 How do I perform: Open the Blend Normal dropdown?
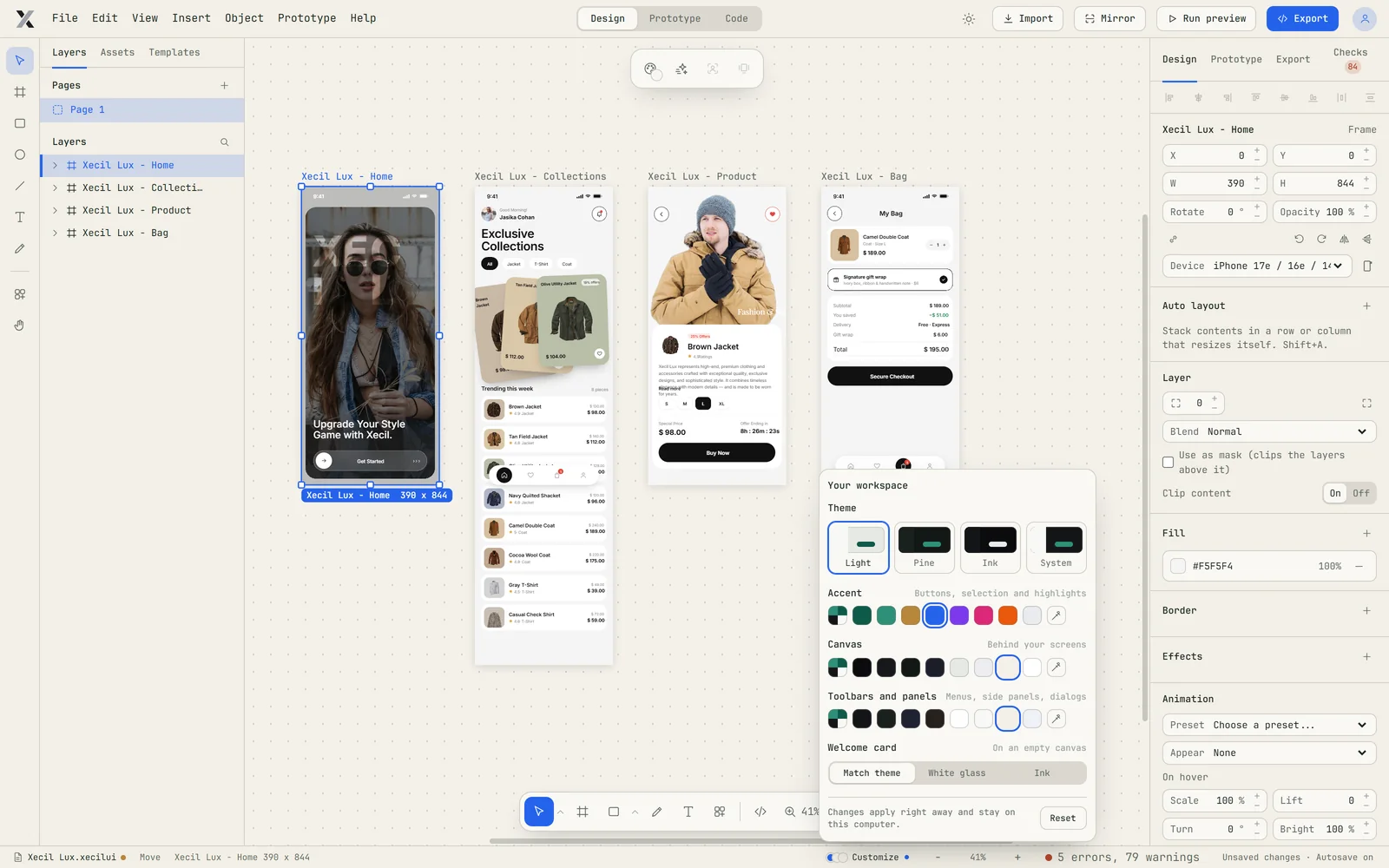click(1269, 431)
